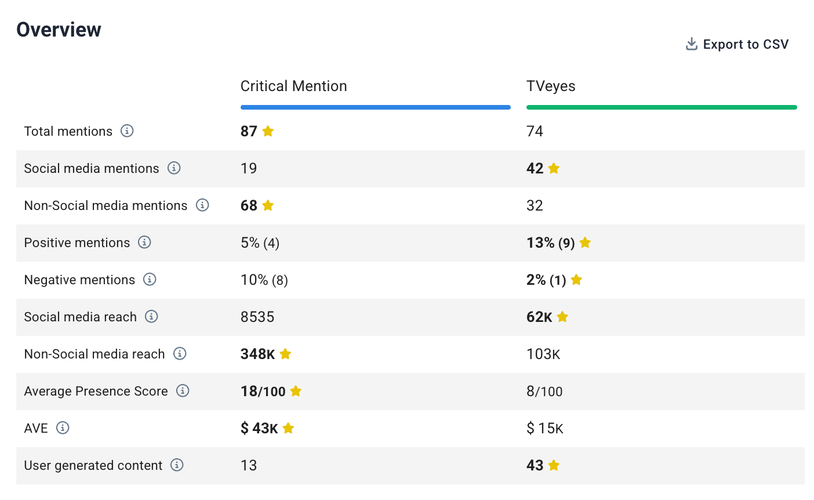Click the star next to 2% (1) negative mentions
814x500 pixels.
coord(576,280)
